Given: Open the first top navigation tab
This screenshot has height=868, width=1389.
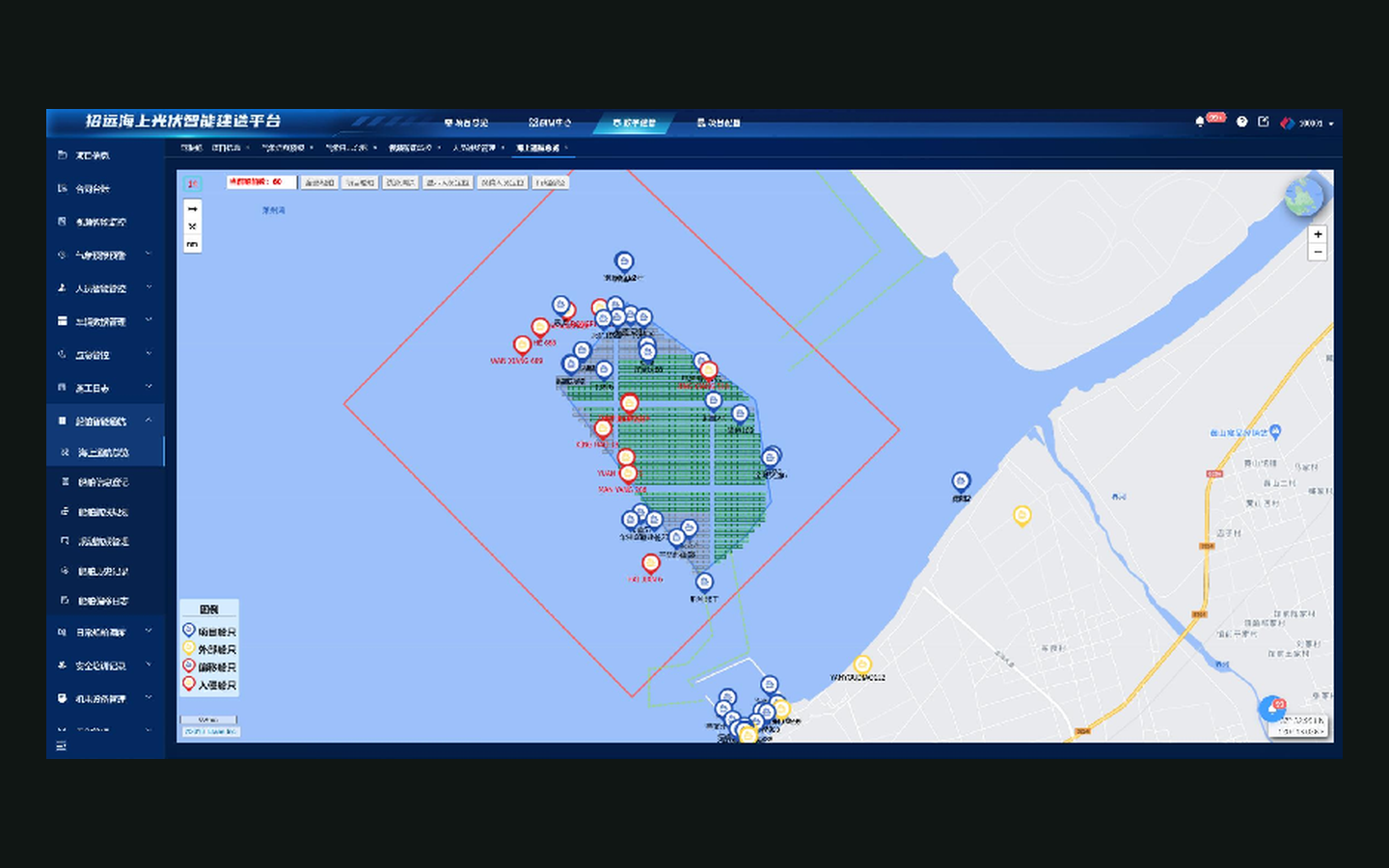Looking at the screenshot, I should (466, 122).
